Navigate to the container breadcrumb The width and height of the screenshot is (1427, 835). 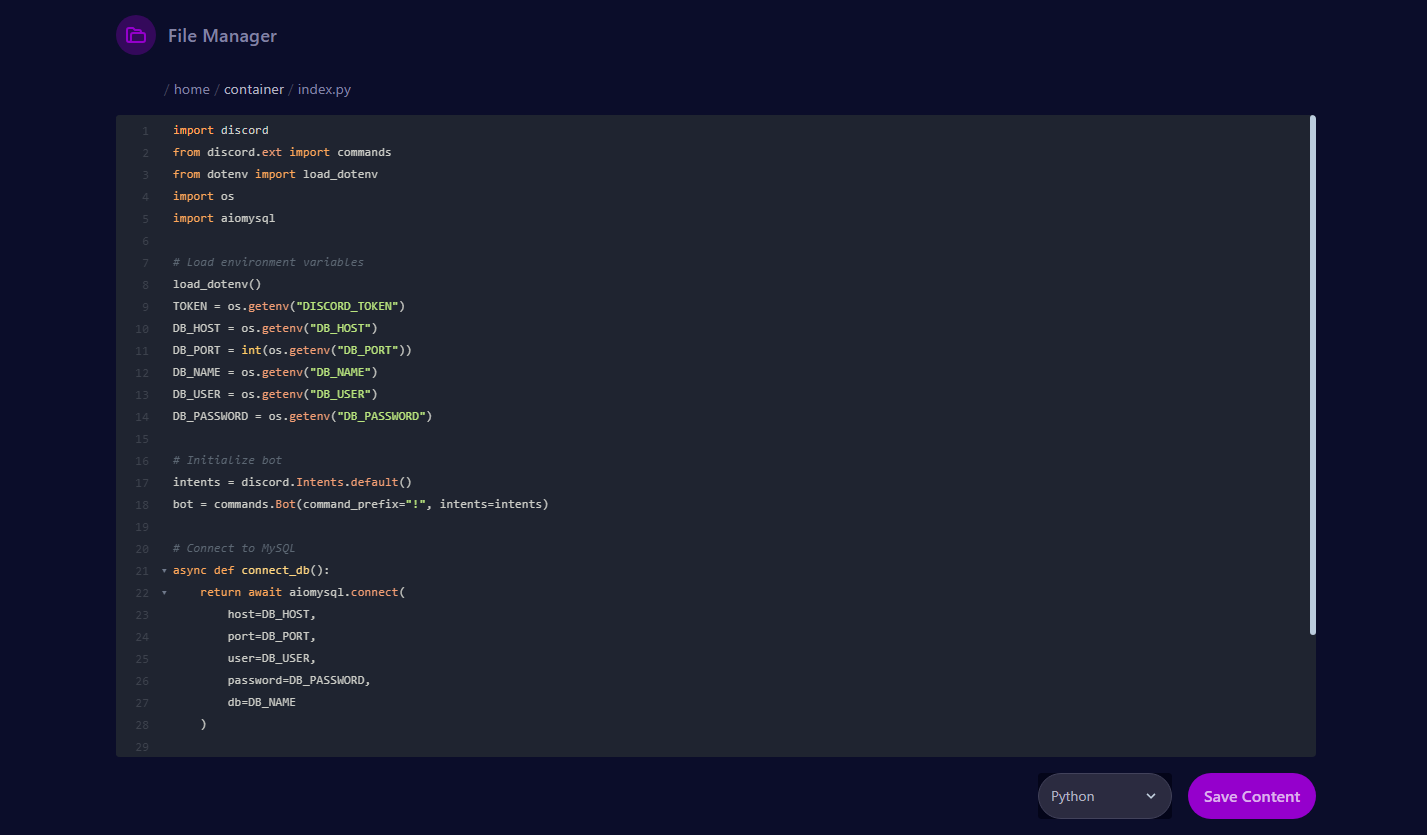point(254,89)
